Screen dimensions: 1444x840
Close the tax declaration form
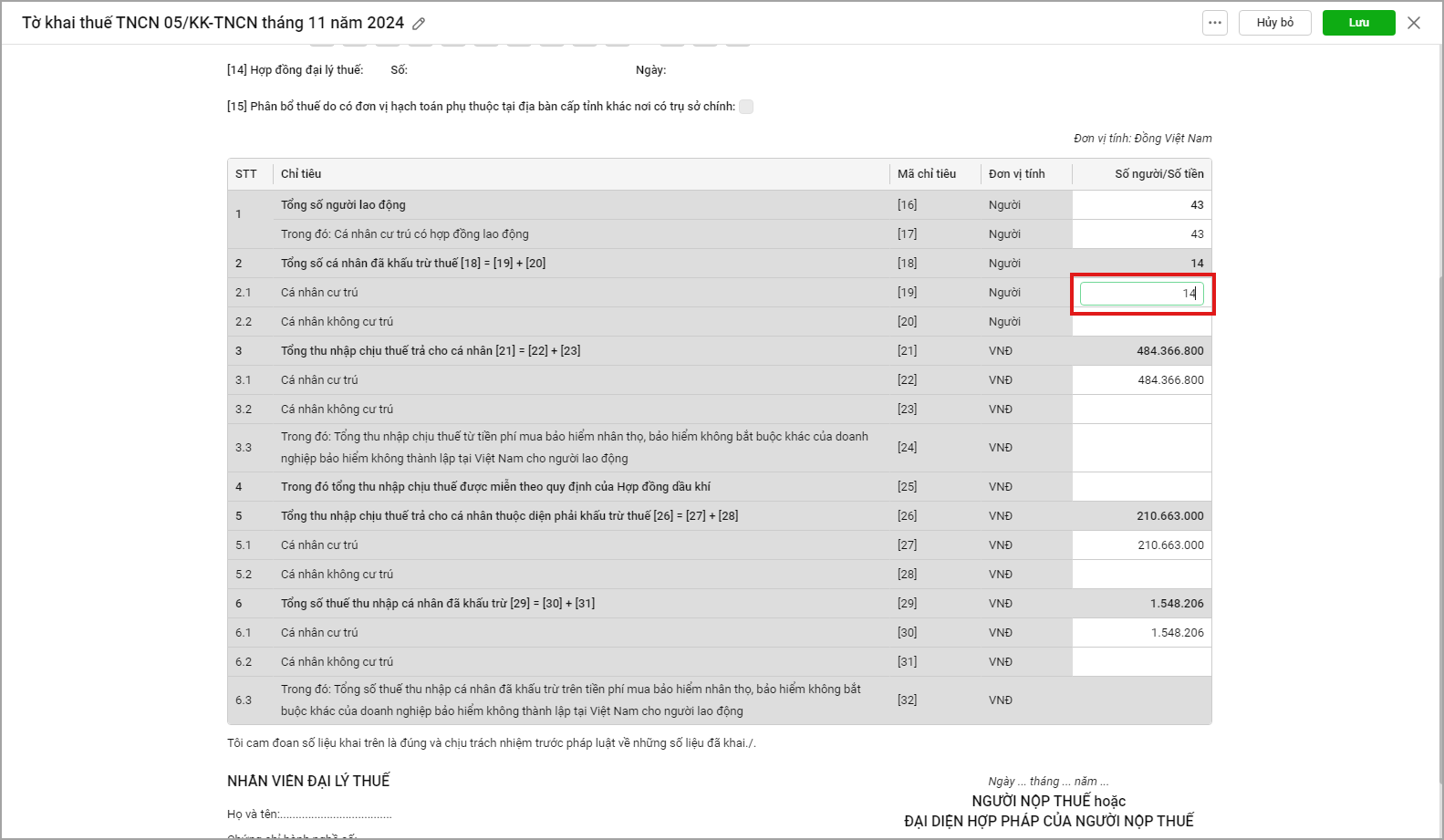pyautogui.click(x=1414, y=23)
